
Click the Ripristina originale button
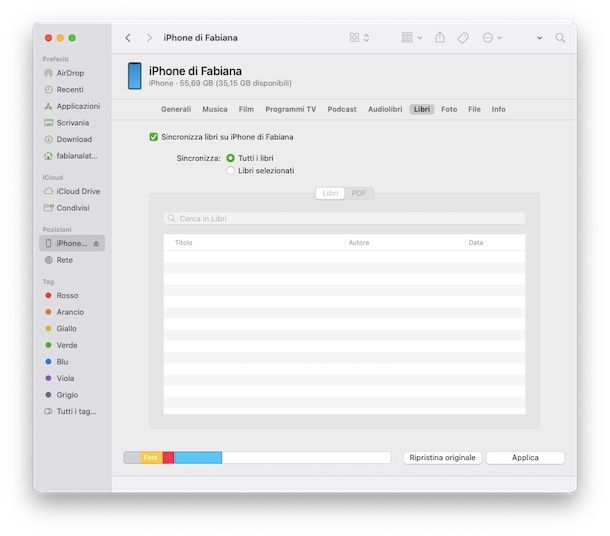pyautogui.click(x=442, y=458)
